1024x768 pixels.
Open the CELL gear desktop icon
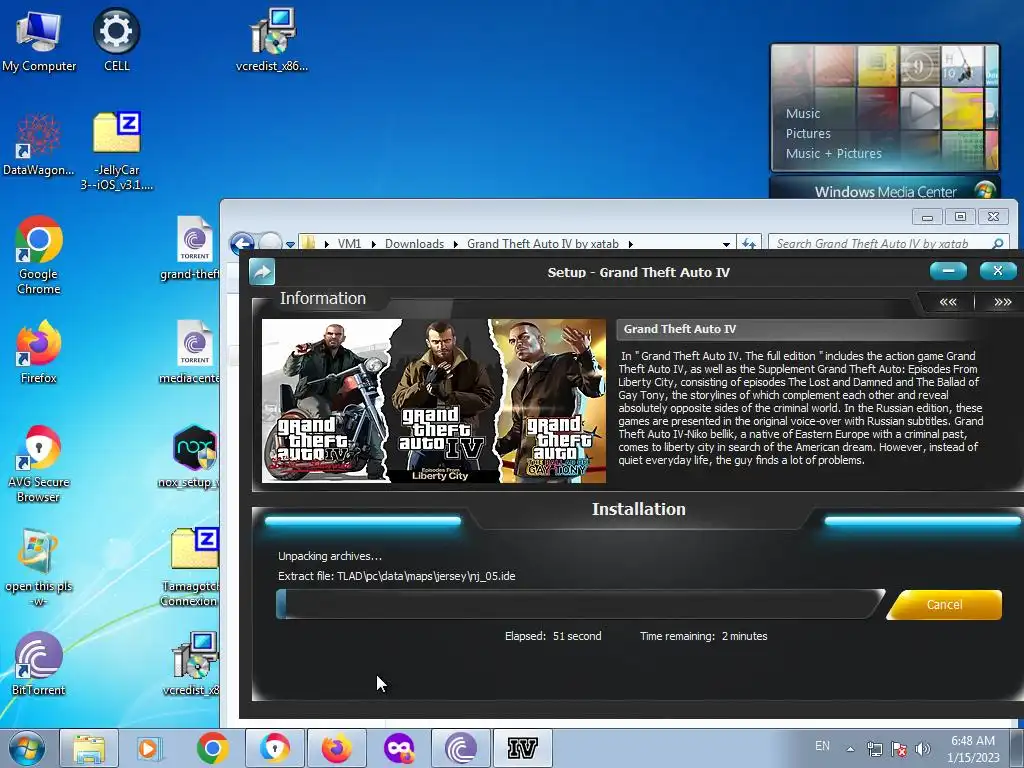click(116, 40)
